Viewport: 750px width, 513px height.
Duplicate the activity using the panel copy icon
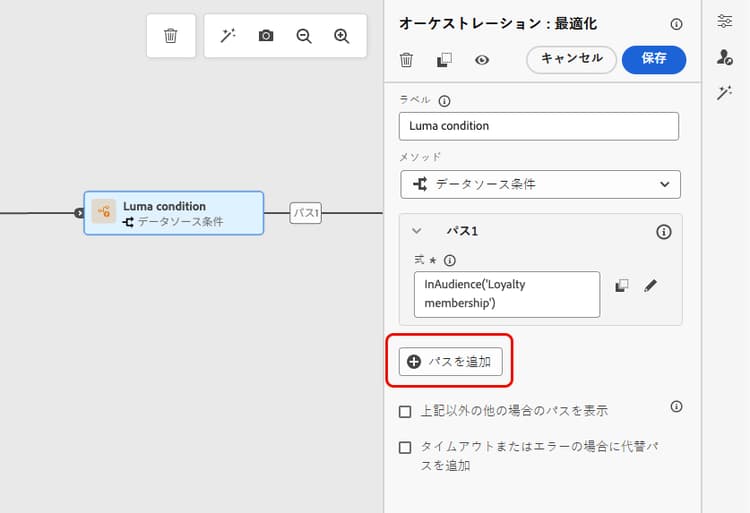click(x=444, y=60)
